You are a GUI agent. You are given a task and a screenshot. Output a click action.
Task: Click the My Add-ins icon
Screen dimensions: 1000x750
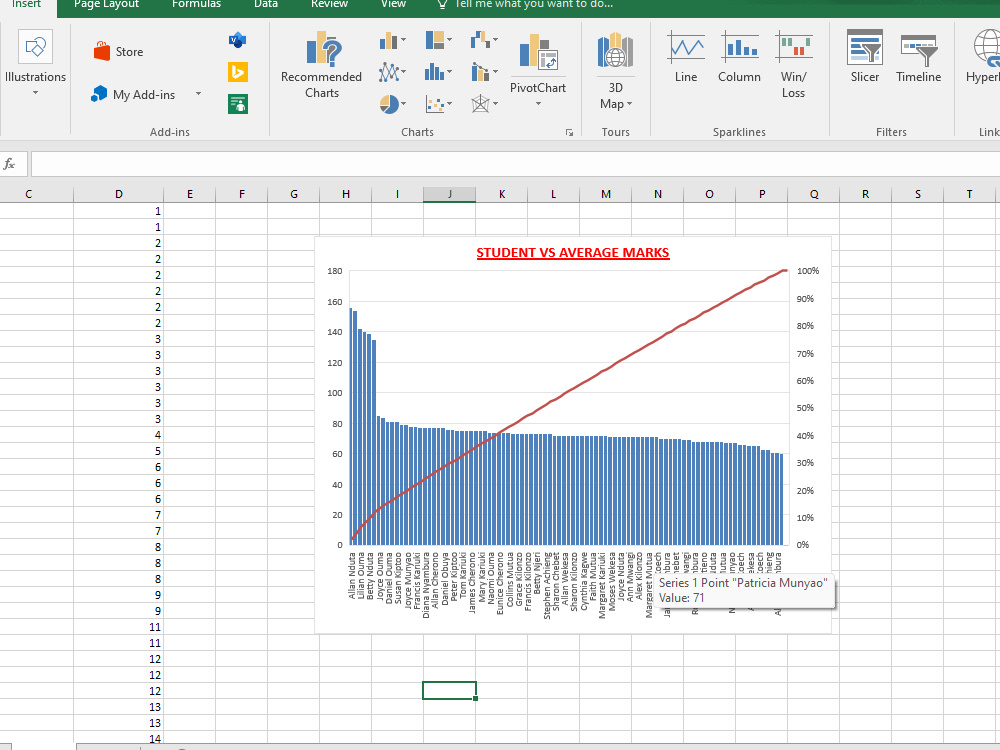pyautogui.click(x=99, y=94)
